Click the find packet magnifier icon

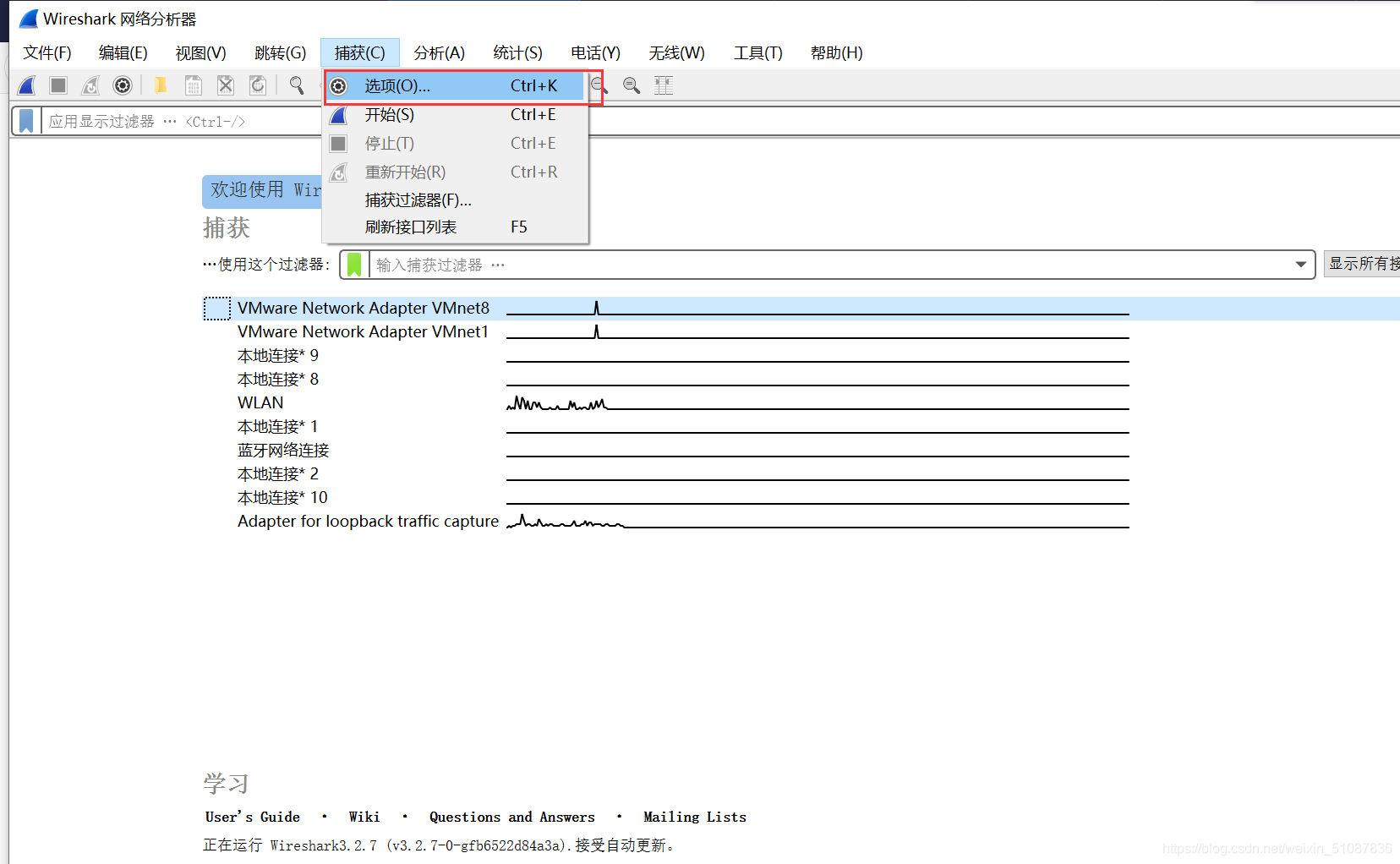tap(297, 85)
